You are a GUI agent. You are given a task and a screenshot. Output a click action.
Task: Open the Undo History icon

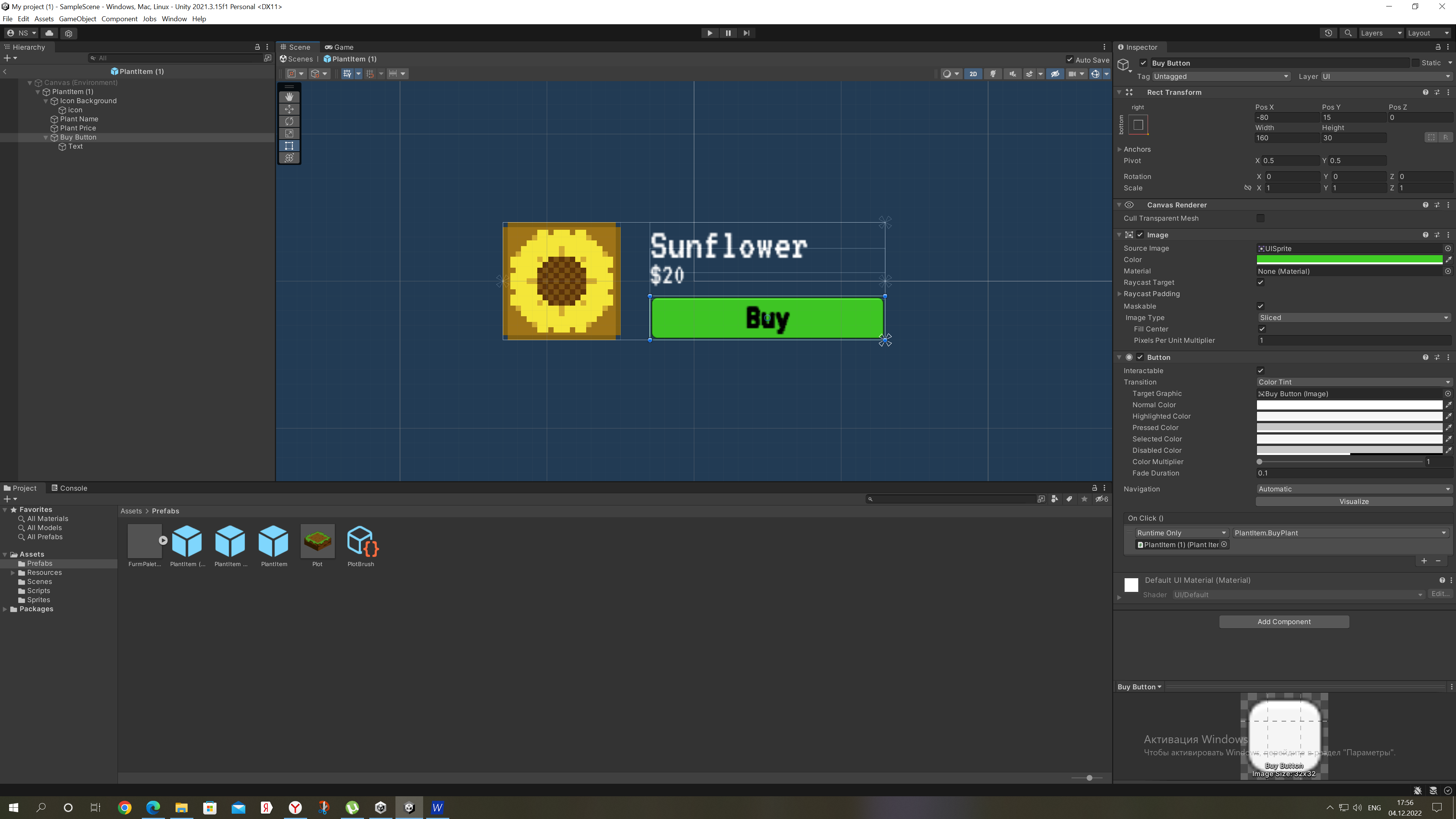(1328, 33)
